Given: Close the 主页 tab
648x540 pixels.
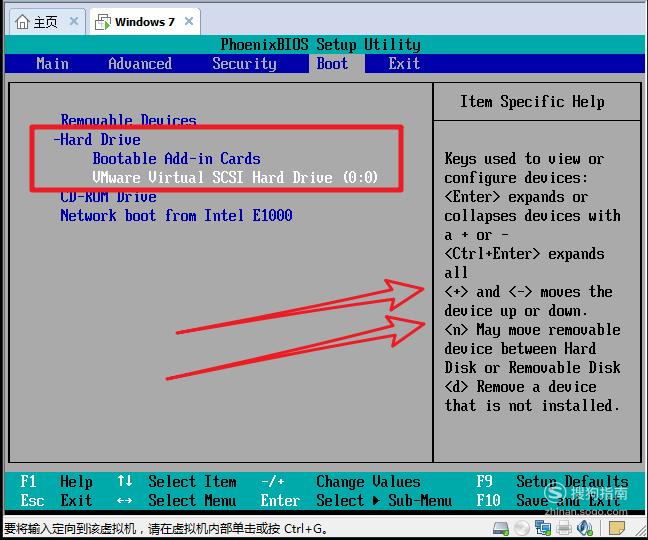Looking at the screenshot, I should pyautogui.click(x=74, y=21).
